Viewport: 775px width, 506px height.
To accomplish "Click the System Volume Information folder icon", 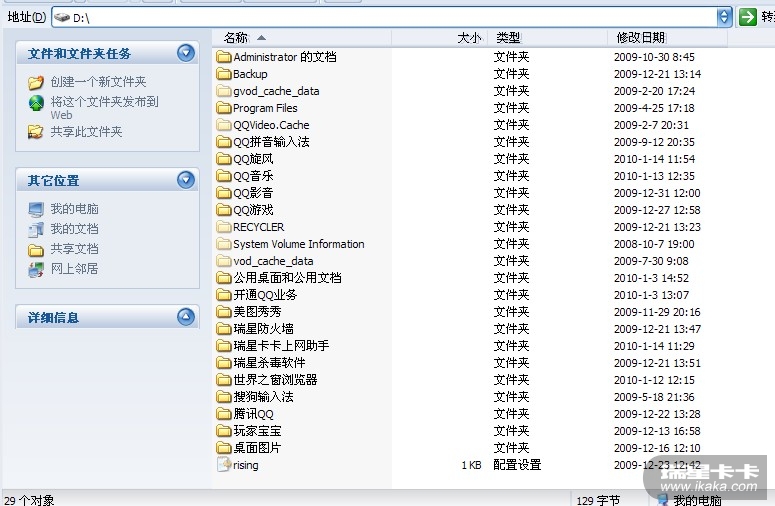I will click(x=224, y=244).
